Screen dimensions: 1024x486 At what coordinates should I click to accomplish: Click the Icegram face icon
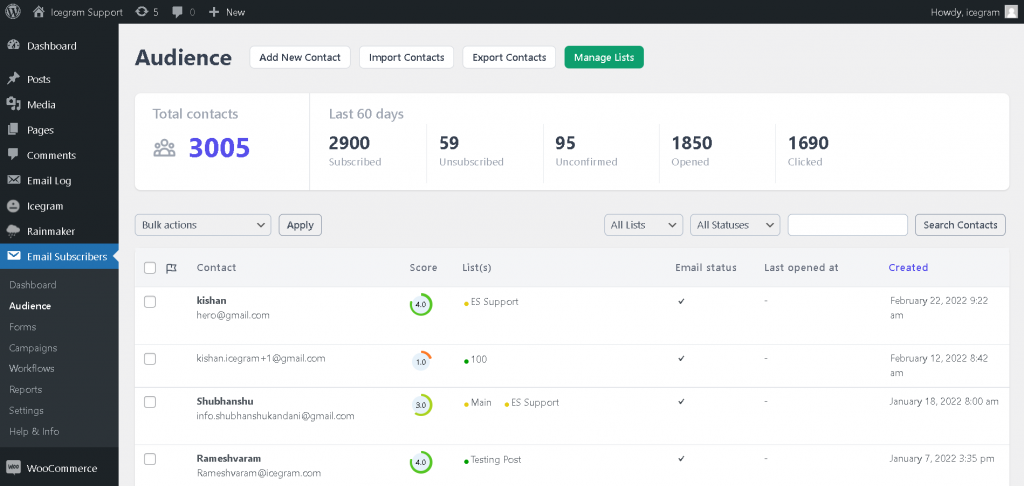(13, 206)
